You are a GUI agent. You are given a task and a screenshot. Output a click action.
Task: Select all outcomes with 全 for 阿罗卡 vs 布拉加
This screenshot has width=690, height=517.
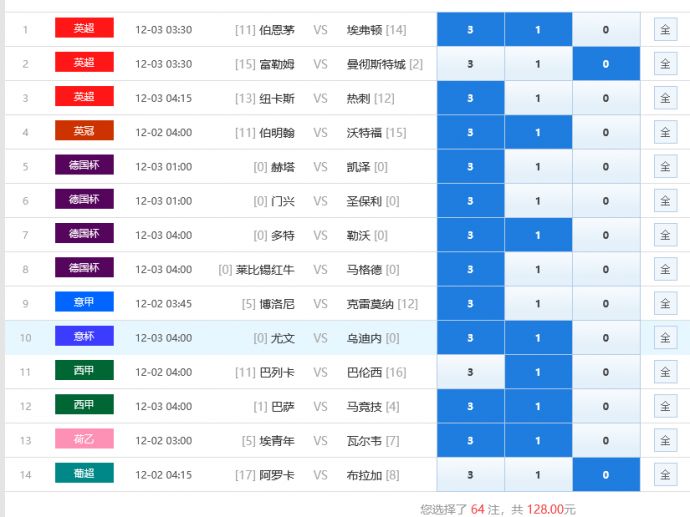[x=665, y=475]
